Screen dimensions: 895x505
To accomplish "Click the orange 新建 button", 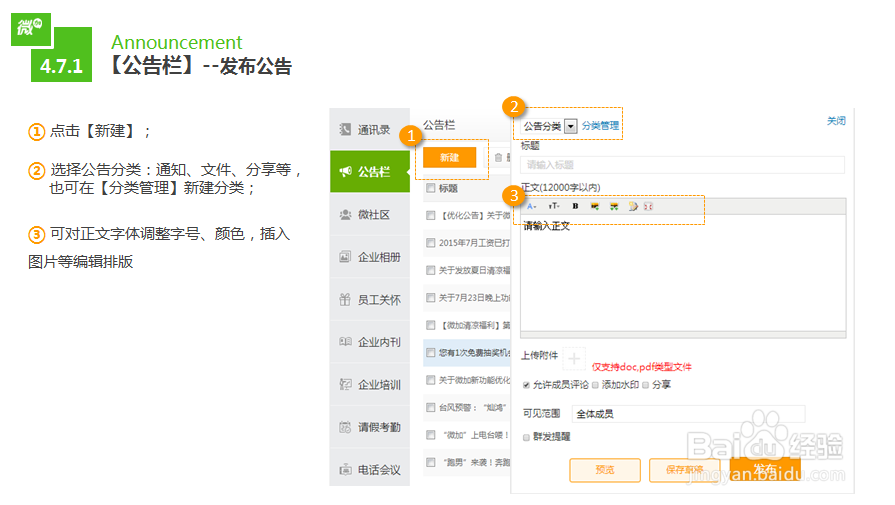I will [x=450, y=157].
